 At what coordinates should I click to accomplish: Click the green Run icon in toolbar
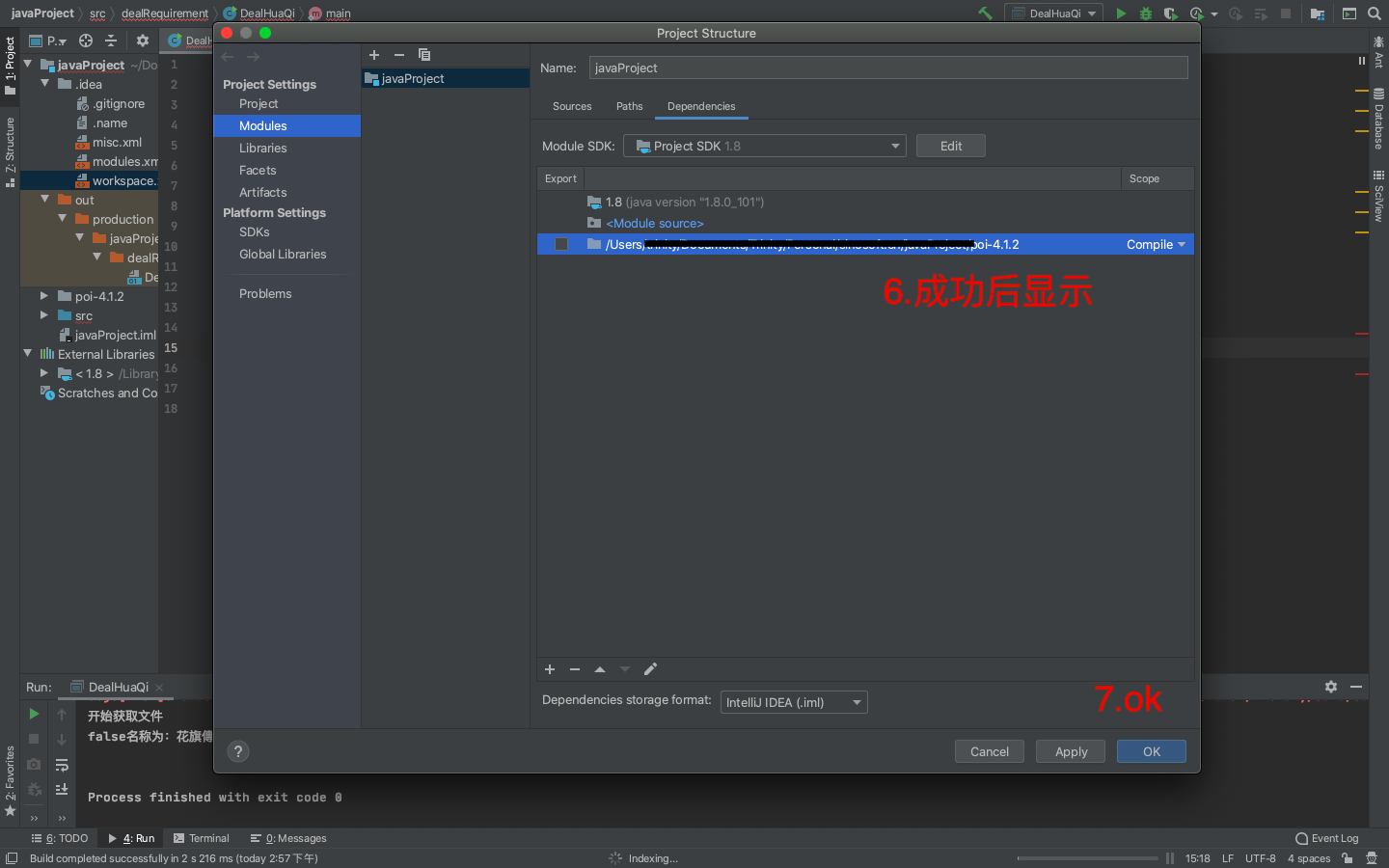coord(1121,14)
